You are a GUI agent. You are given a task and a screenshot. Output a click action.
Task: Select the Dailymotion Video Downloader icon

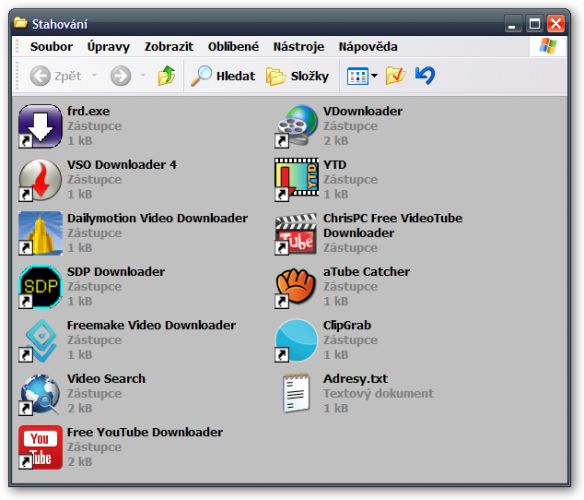pos(40,233)
